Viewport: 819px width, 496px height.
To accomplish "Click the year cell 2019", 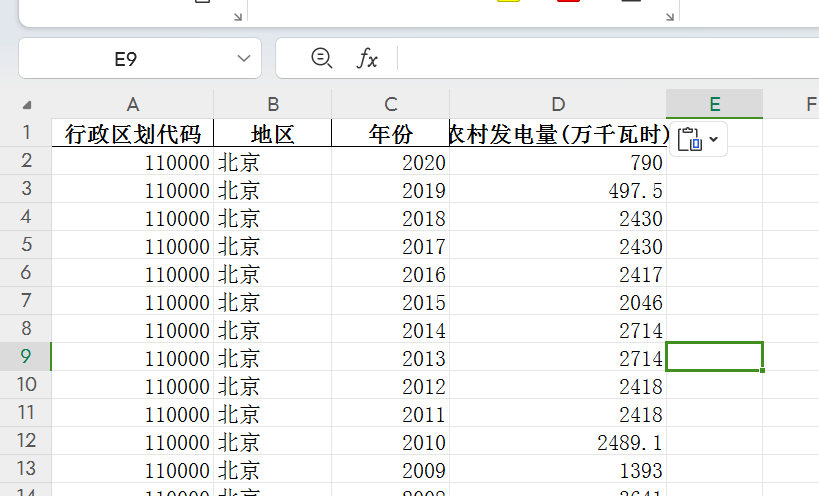I will click(x=391, y=190).
